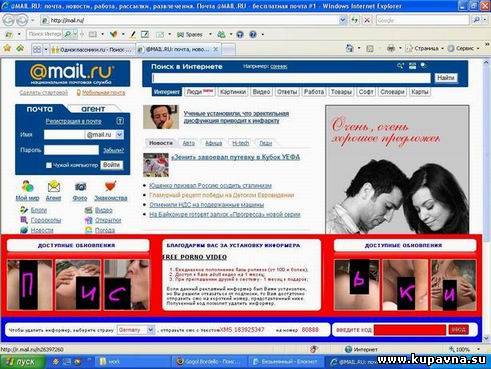Click the Пуск start button
Screen dimensions: 491x369
pos(23,362)
